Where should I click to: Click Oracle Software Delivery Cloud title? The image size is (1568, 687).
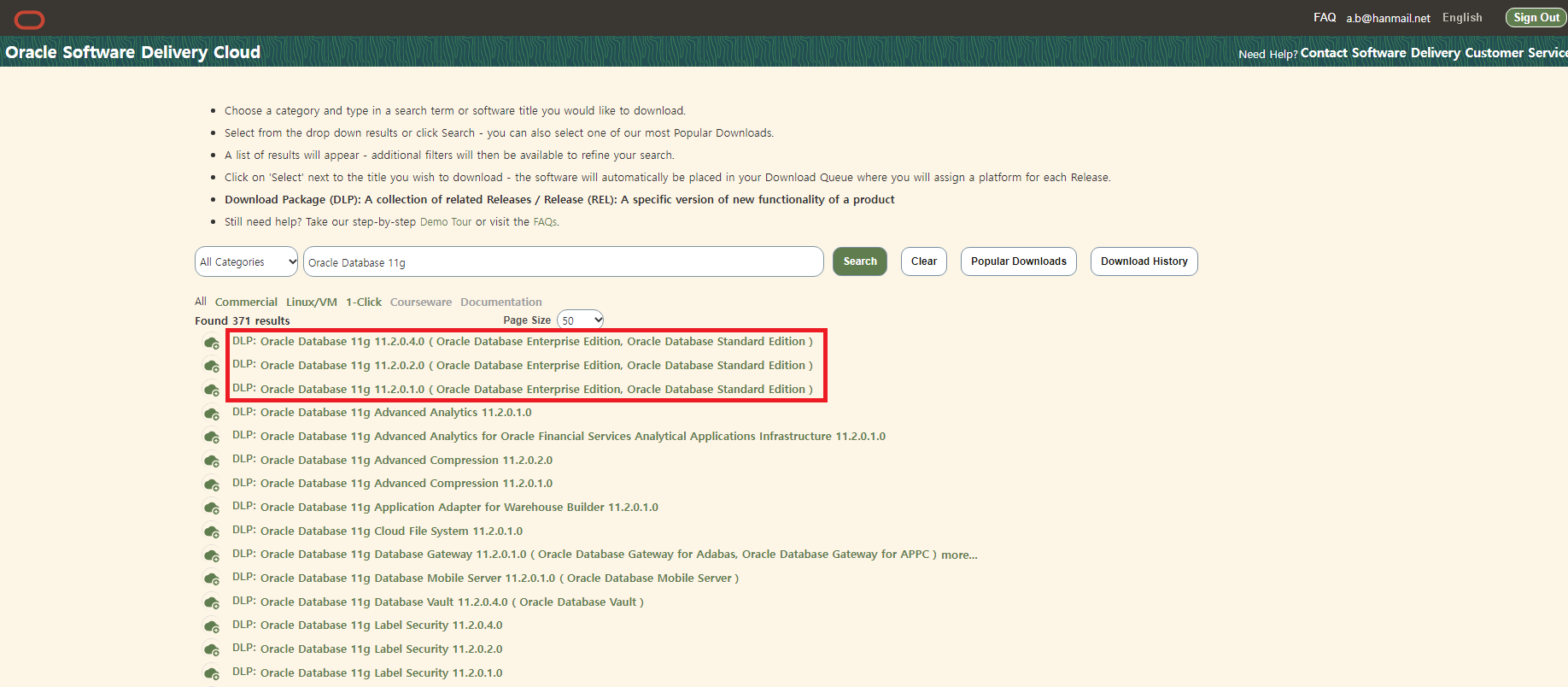coord(133,52)
